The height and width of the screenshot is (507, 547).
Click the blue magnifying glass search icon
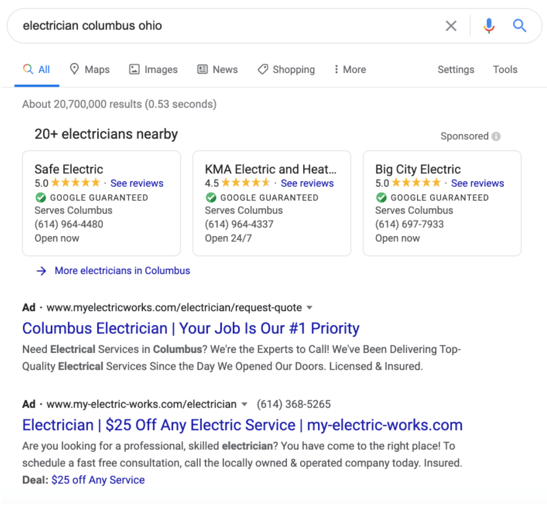519,26
